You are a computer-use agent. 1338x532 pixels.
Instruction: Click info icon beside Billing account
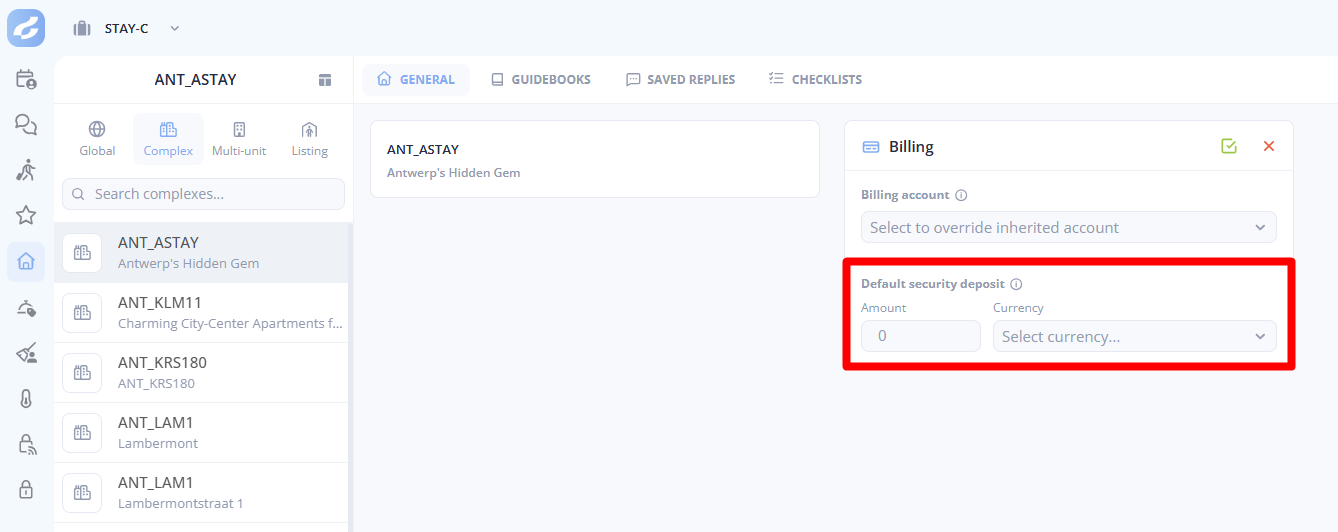pos(961,195)
